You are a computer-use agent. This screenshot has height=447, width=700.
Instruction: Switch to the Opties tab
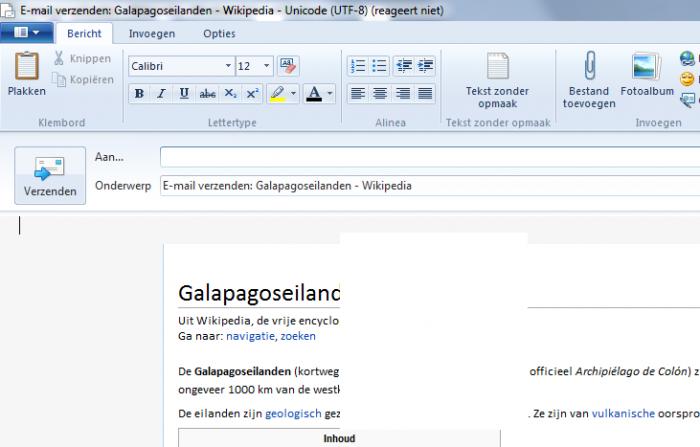point(219,33)
